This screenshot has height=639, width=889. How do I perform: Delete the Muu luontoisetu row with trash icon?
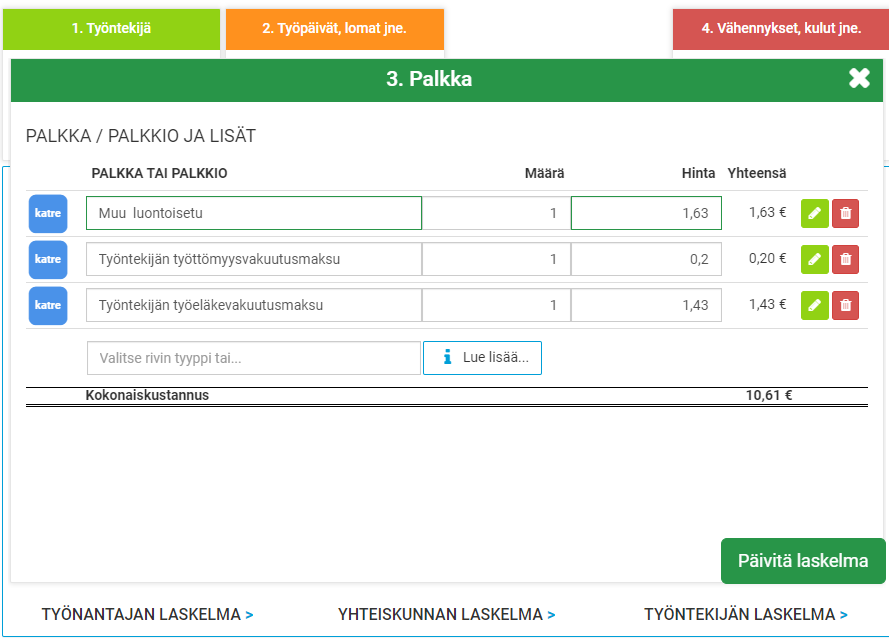click(846, 213)
